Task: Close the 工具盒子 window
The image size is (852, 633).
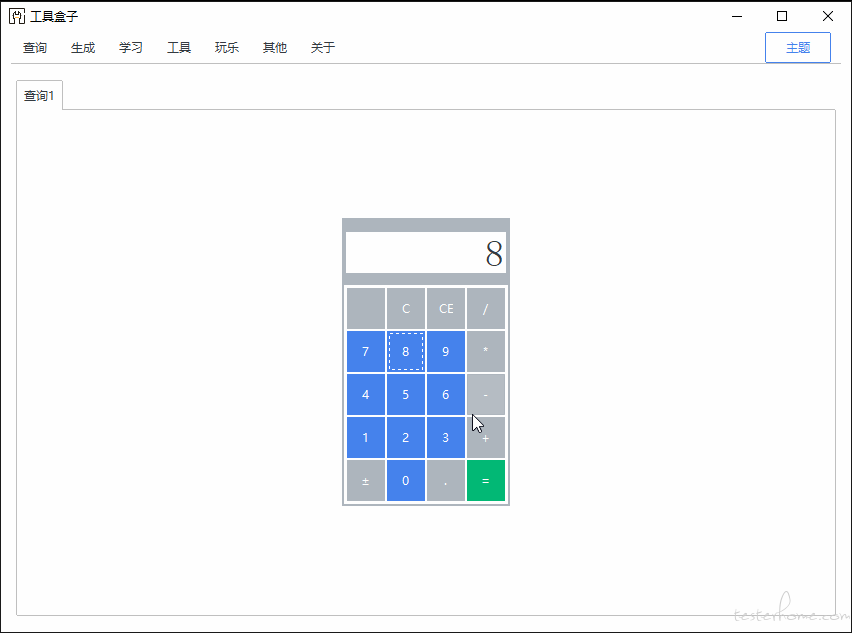Action: point(828,16)
